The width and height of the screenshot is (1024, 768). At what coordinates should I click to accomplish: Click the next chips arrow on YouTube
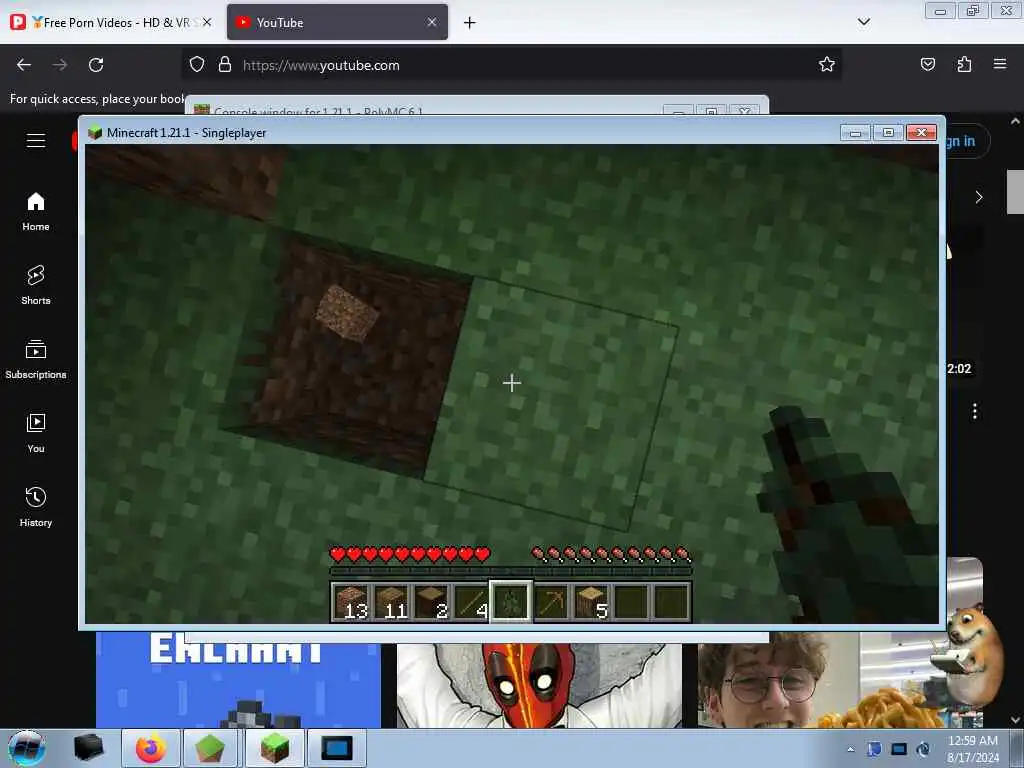pos(978,197)
